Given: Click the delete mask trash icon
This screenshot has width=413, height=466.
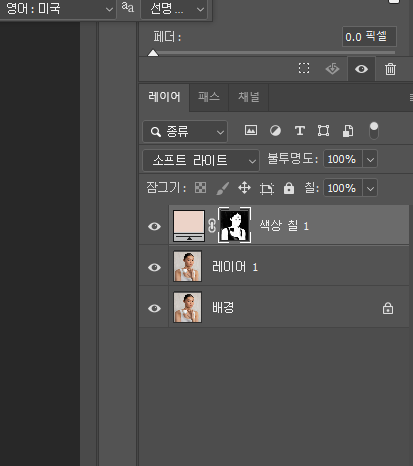Looking at the screenshot, I should (x=390, y=69).
